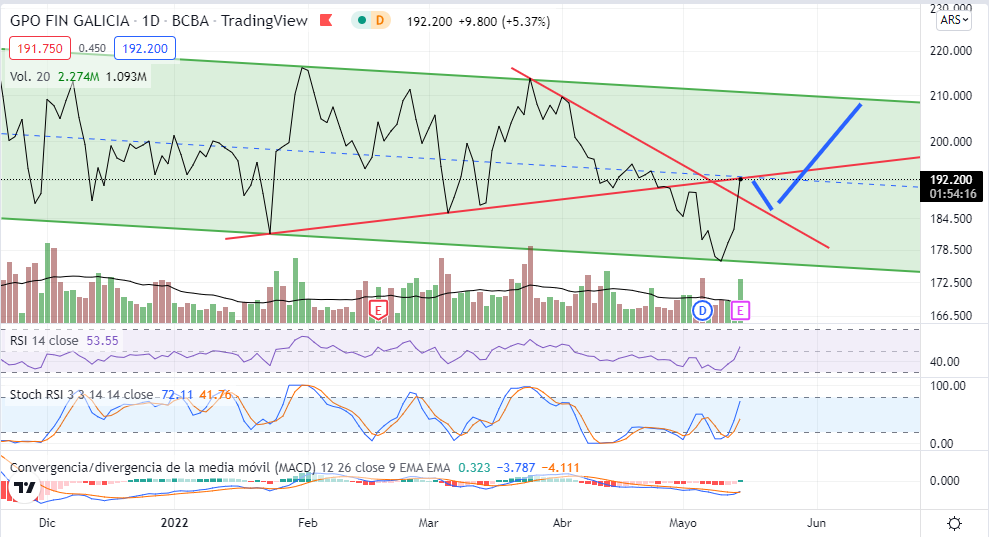Click the 100.00 Stoch RSI scale label

(x=948, y=386)
